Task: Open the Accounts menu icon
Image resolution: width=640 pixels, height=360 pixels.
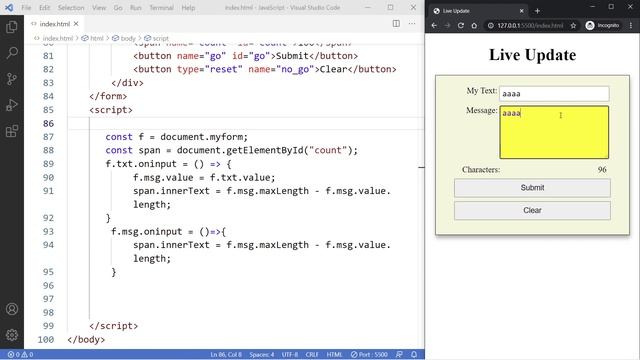Action: [12, 309]
